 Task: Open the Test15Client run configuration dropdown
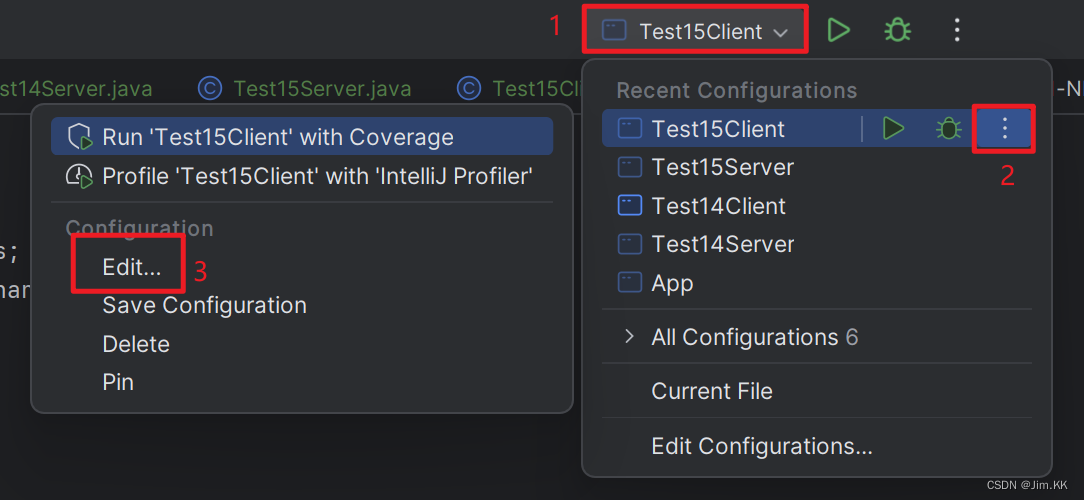695,30
